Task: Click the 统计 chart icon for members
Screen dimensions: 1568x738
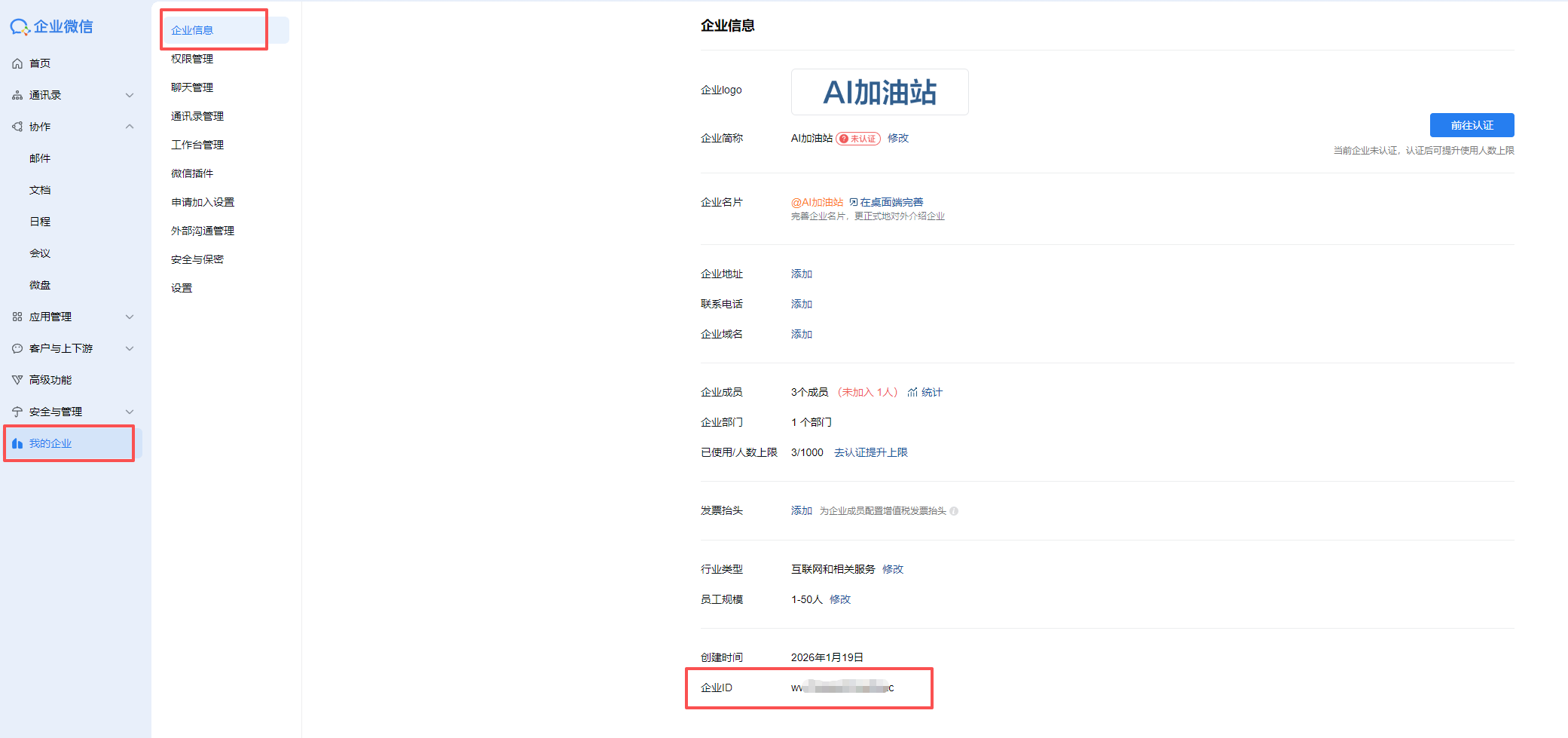Action: click(x=912, y=392)
